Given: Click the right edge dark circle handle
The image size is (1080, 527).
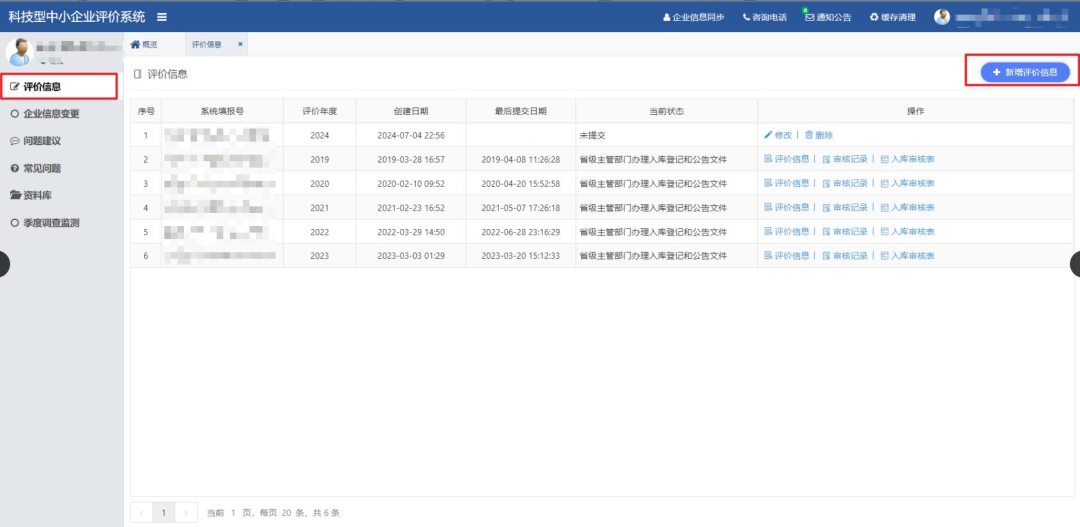Looking at the screenshot, I should (x=1075, y=264).
